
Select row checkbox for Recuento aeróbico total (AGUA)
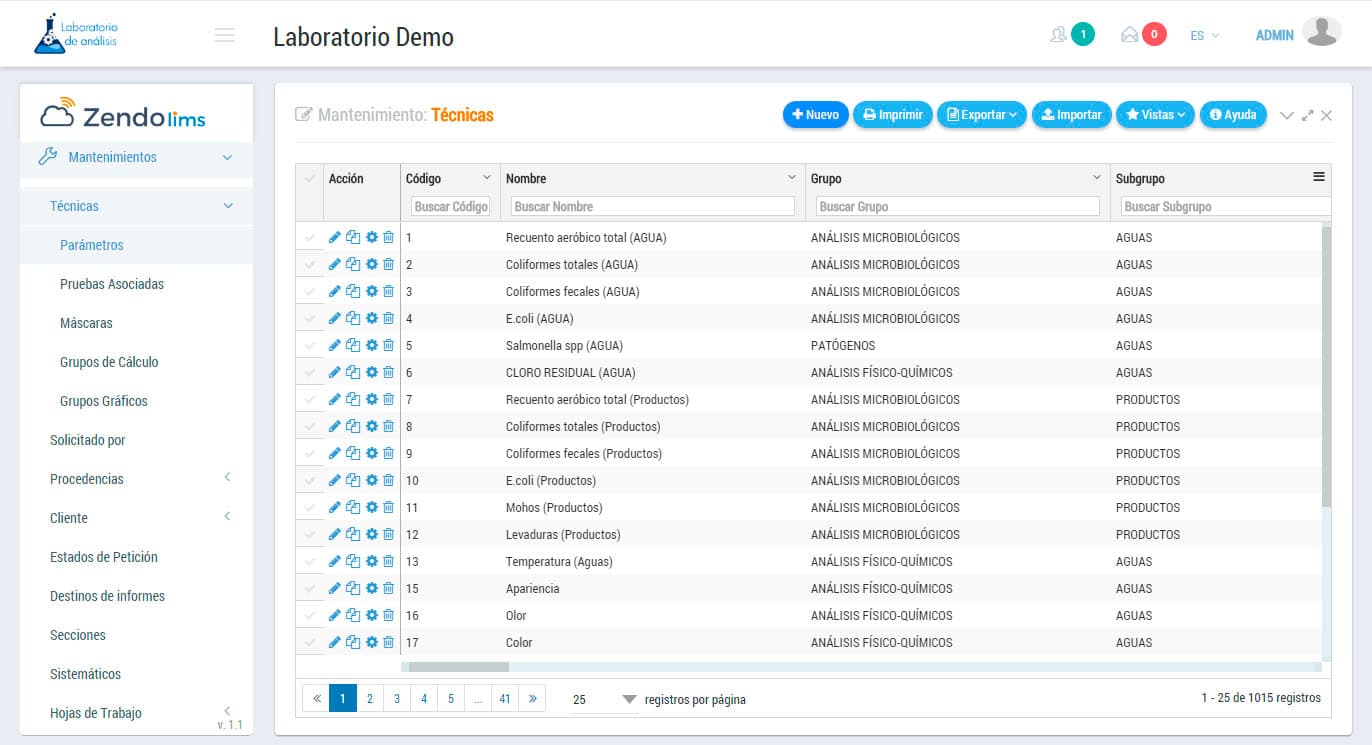tap(310, 238)
